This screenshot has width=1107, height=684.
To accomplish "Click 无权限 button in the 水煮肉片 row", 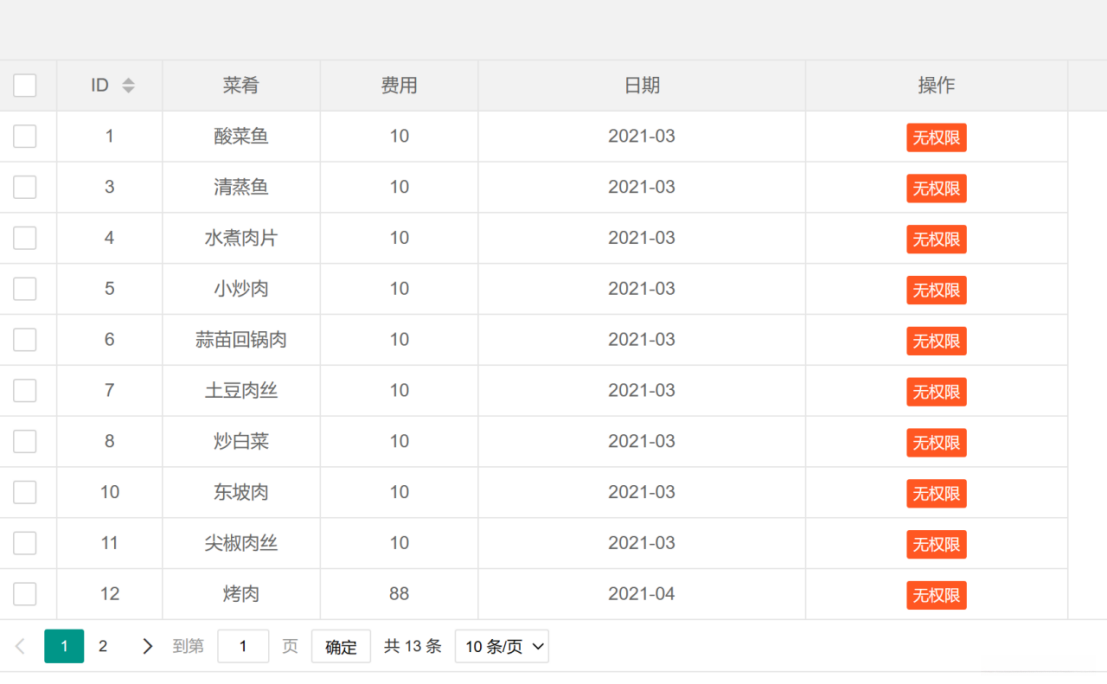I will pyautogui.click(x=936, y=239).
